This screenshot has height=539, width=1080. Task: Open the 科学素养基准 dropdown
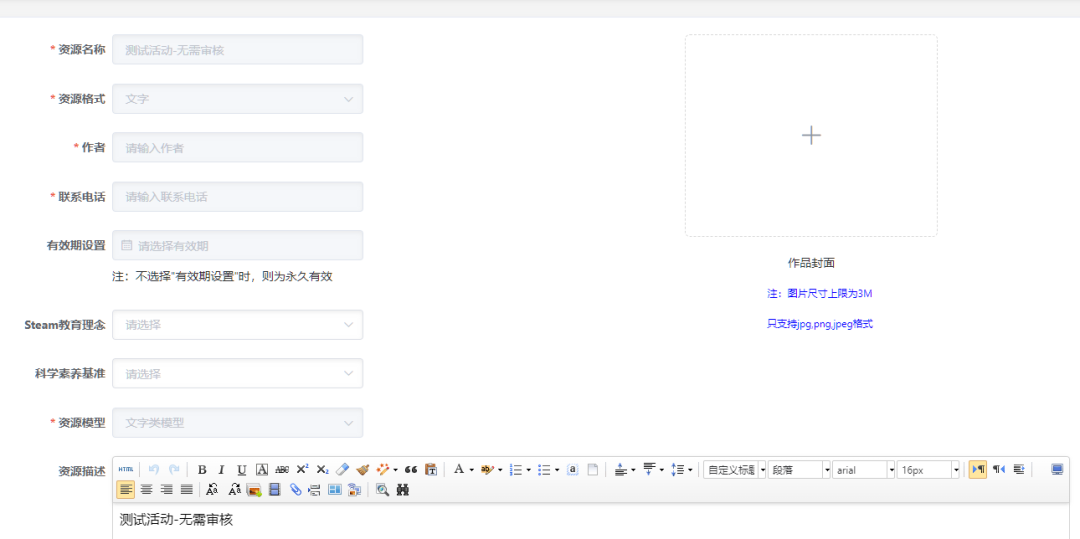coord(237,374)
